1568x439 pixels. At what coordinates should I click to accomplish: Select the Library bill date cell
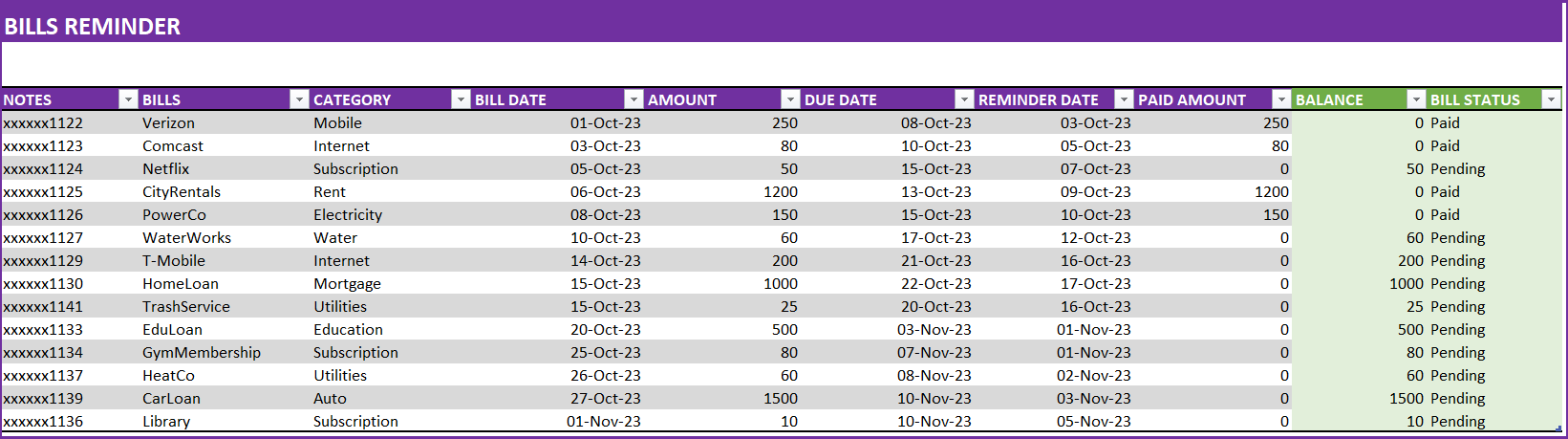(558, 422)
